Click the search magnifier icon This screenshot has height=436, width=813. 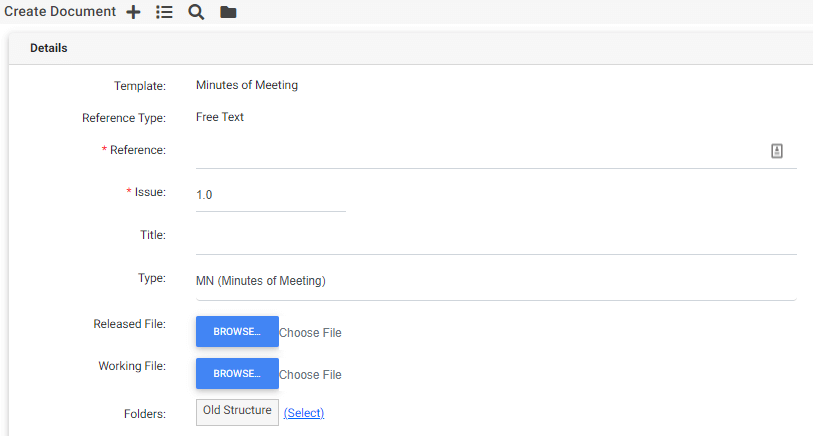click(x=196, y=12)
